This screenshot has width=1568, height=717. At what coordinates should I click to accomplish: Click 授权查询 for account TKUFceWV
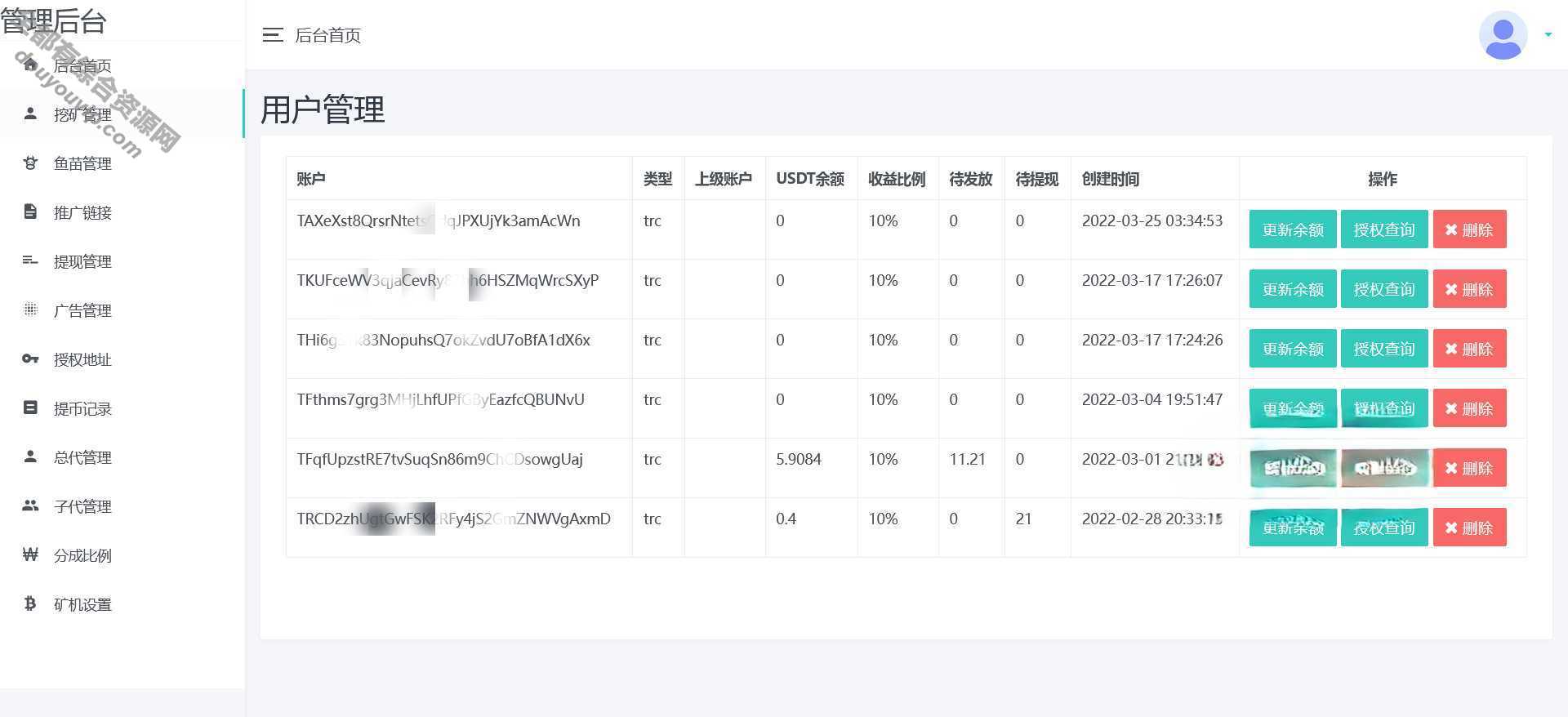[x=1384, y=289]
